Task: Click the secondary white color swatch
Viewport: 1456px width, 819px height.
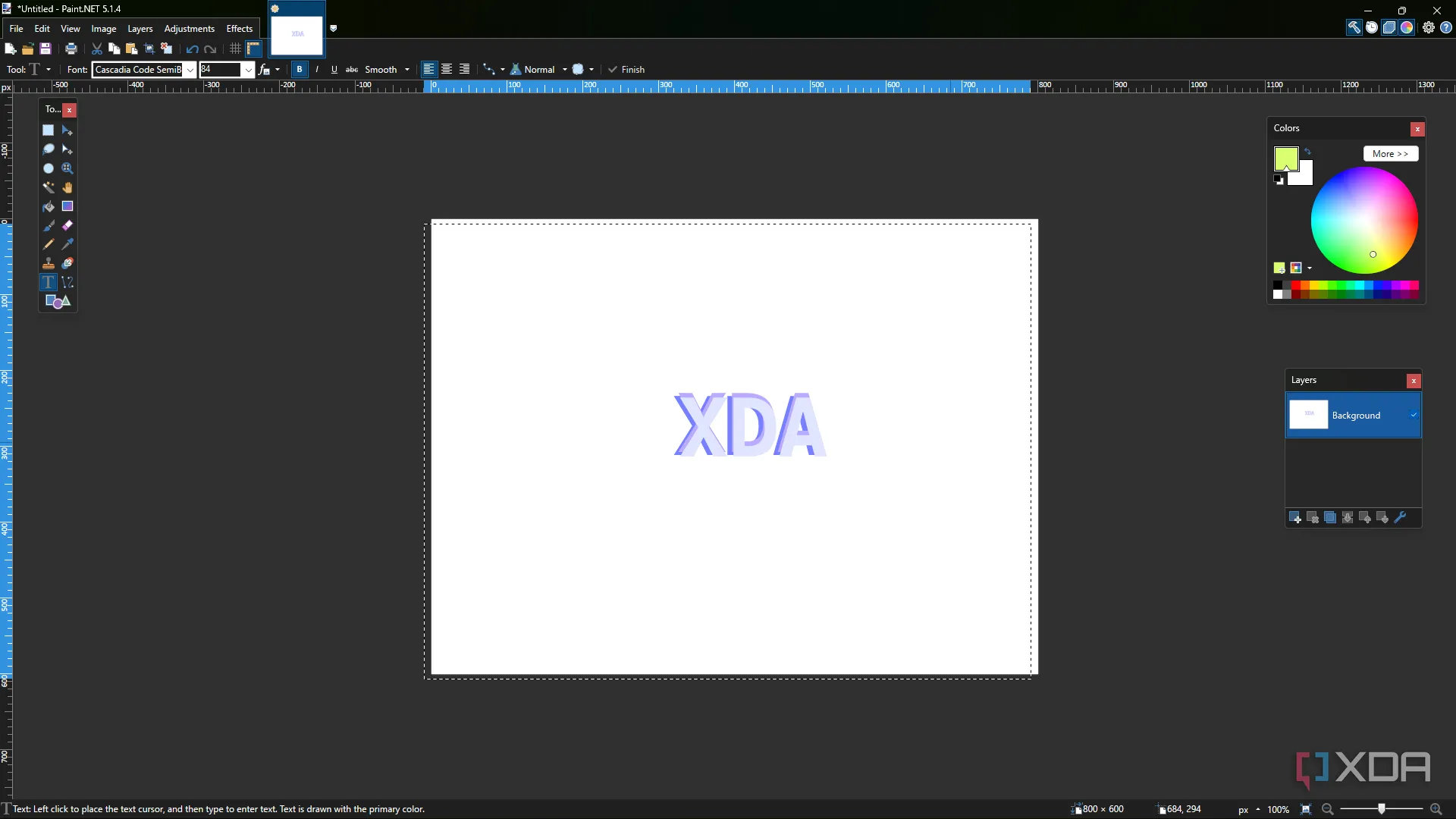Action: tap(1304, 177)
